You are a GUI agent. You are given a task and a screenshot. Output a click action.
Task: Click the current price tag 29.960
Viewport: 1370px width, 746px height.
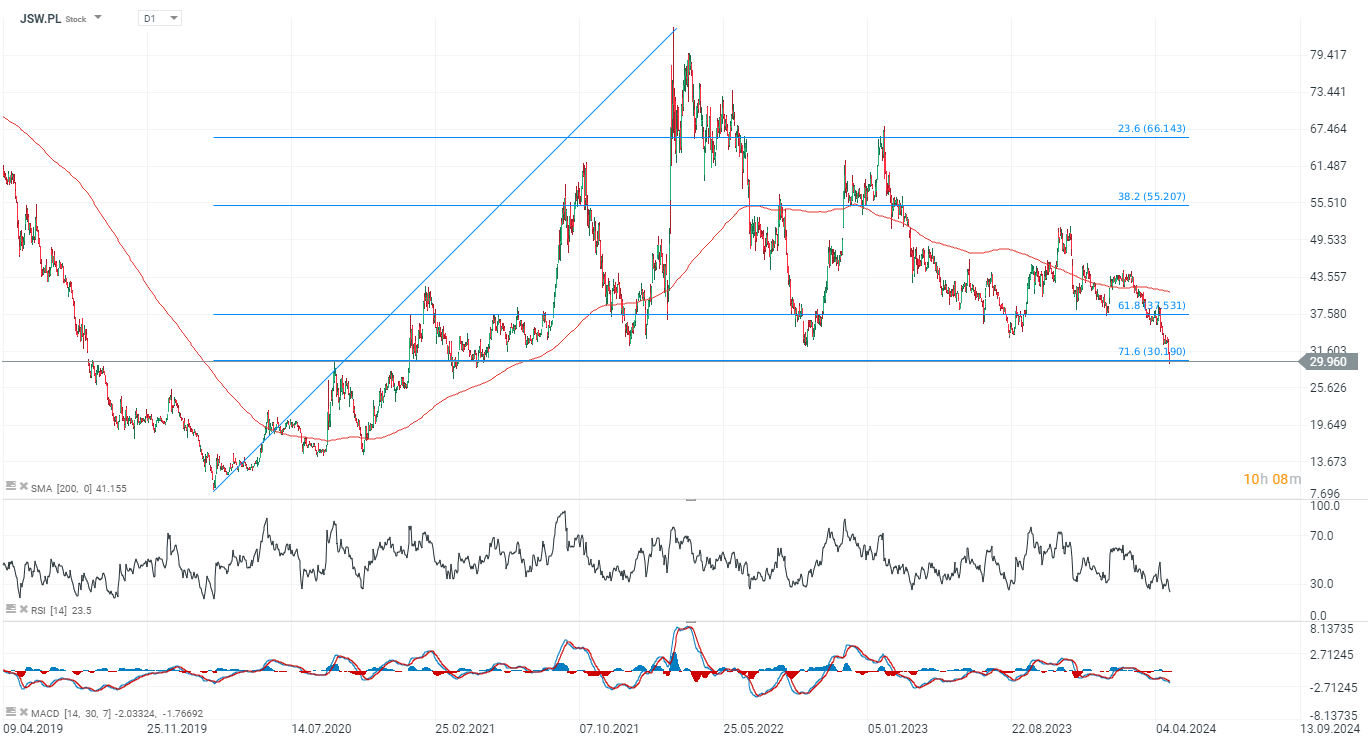tap(1327, 362)
